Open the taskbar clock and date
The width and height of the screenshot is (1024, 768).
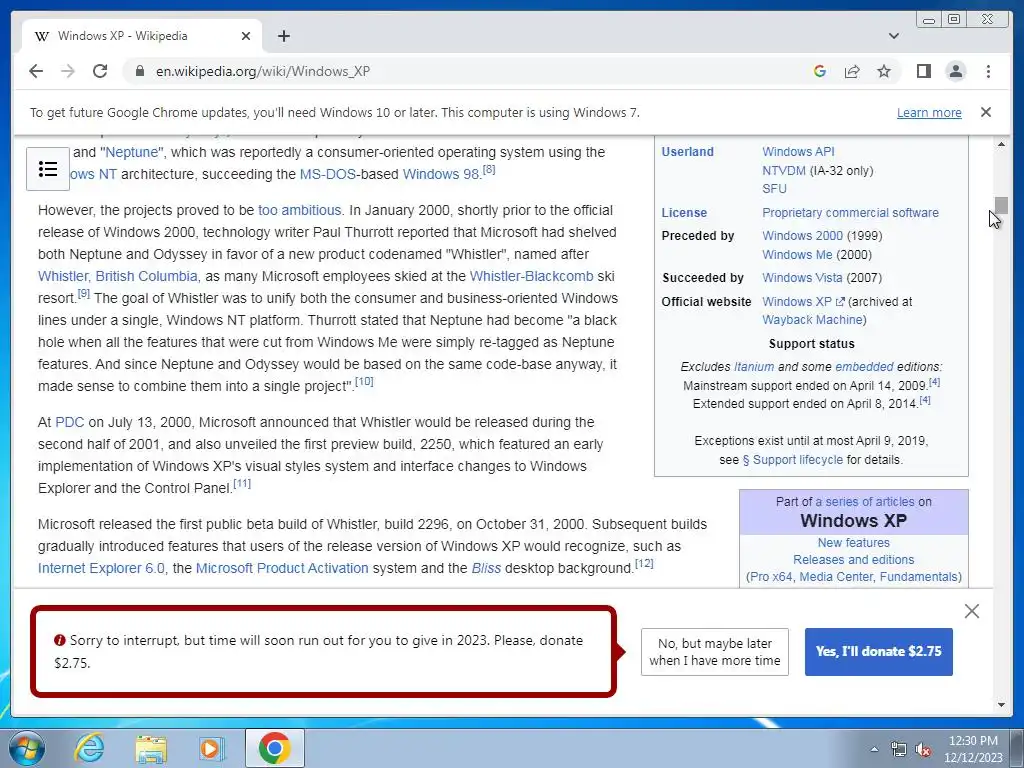click(973, 749)
